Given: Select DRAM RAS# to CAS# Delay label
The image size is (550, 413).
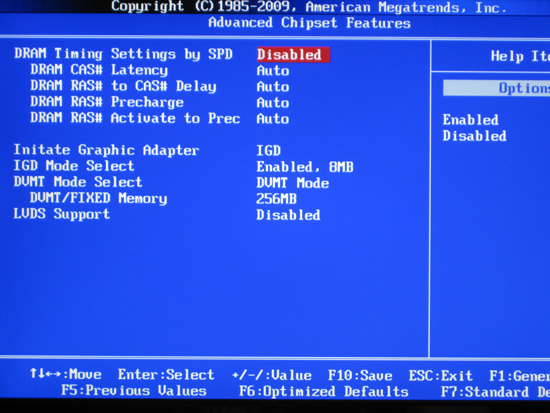Looking at the screenshot, I should [x=123, y=86].
